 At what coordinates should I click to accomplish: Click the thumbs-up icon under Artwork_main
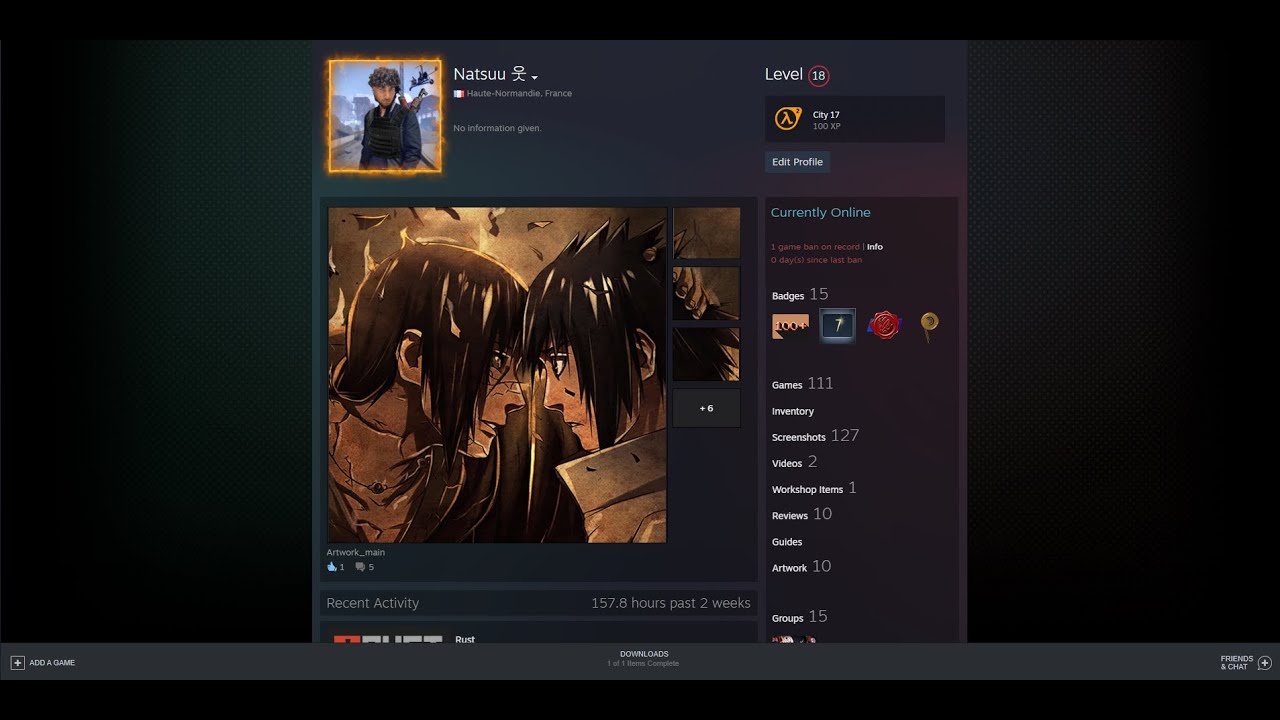tap(332, 567)
